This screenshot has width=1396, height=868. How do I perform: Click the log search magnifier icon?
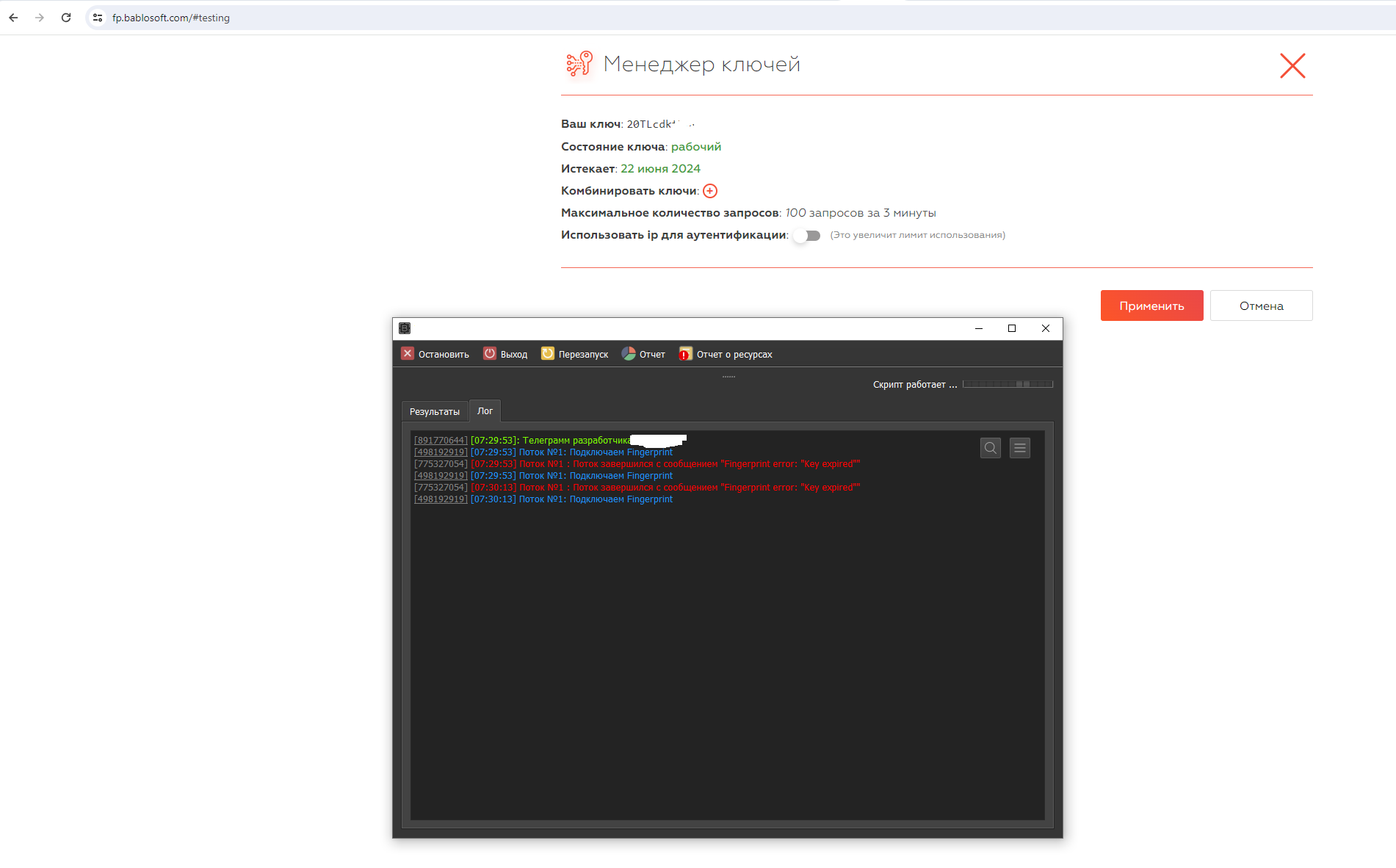990,448
